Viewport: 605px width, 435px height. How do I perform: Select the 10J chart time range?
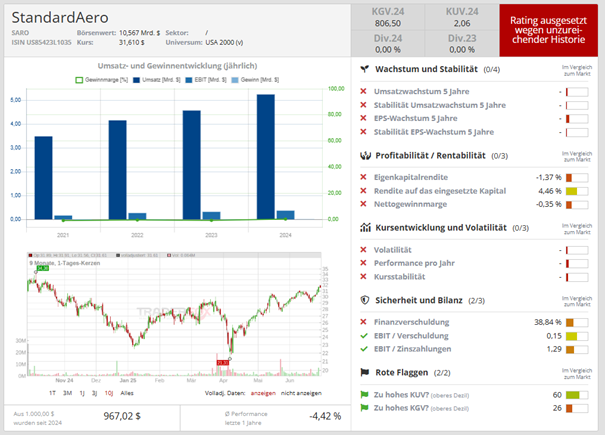109,393
